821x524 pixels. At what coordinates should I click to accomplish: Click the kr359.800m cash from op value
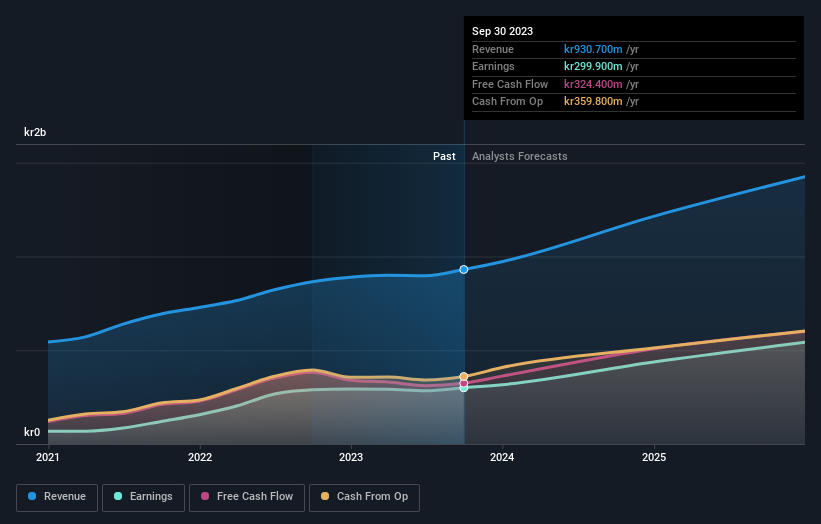(x=593, y=102)
